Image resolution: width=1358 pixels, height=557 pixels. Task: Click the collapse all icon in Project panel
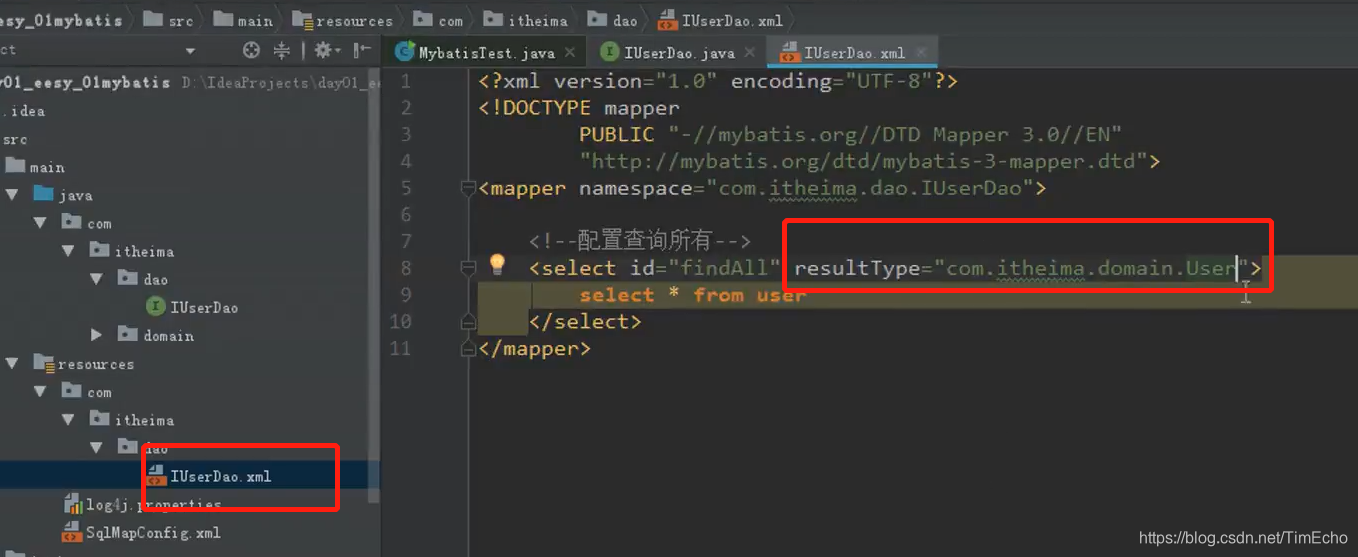coord(282,50)
